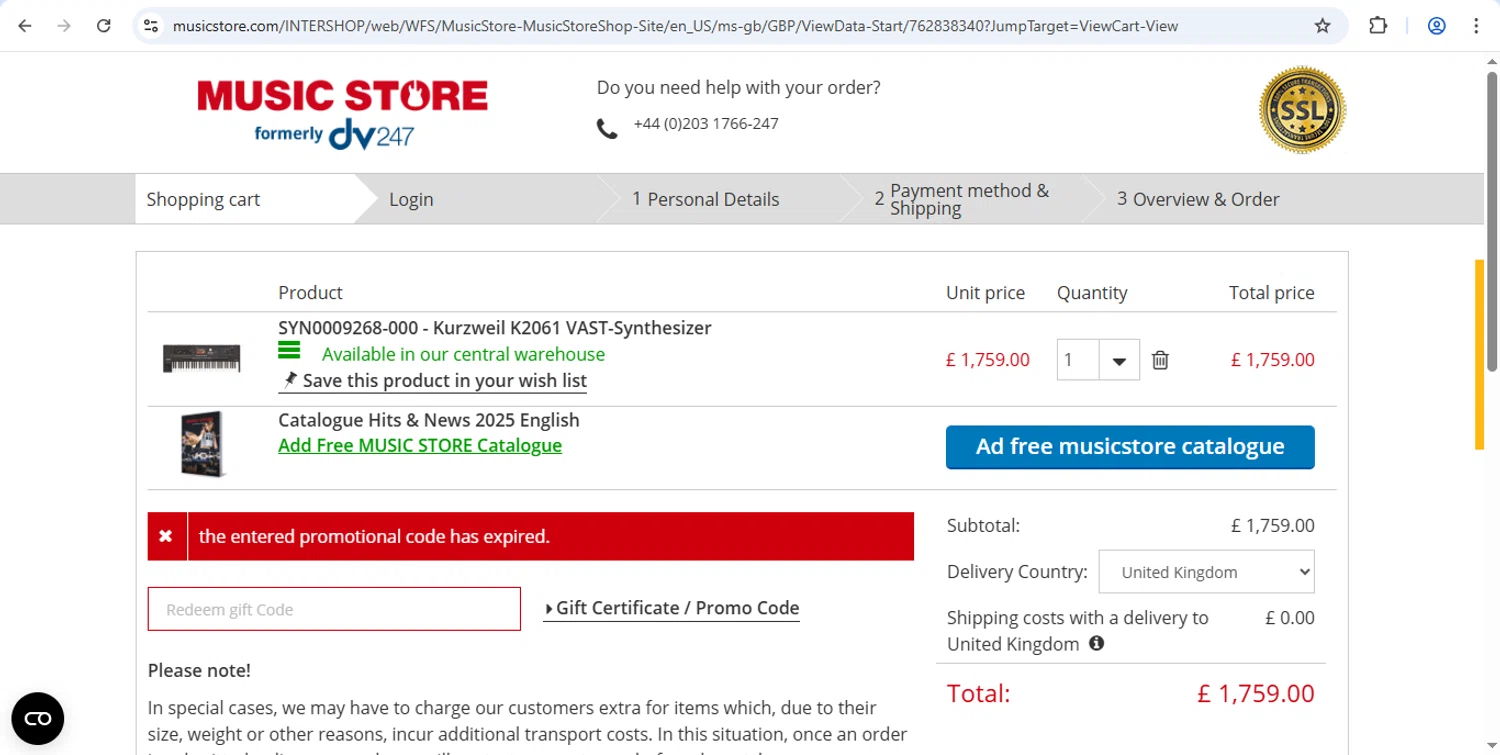The width and height of the screenshot is (1500, 755).
Task: Open the browser profile menu
Action: [1437, 26]
